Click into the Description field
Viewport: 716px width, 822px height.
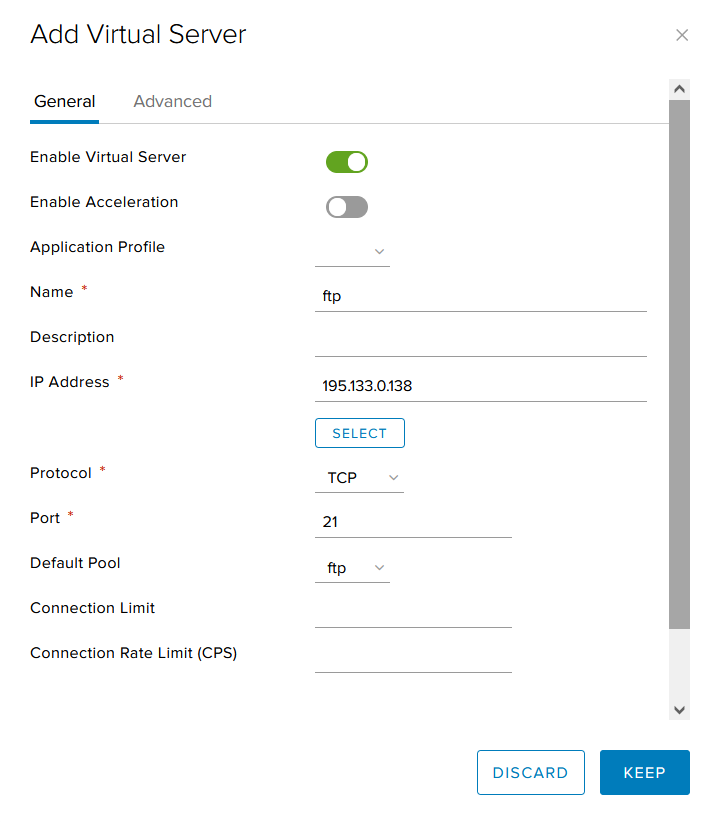pyautogui.click(x=481, y=342)
